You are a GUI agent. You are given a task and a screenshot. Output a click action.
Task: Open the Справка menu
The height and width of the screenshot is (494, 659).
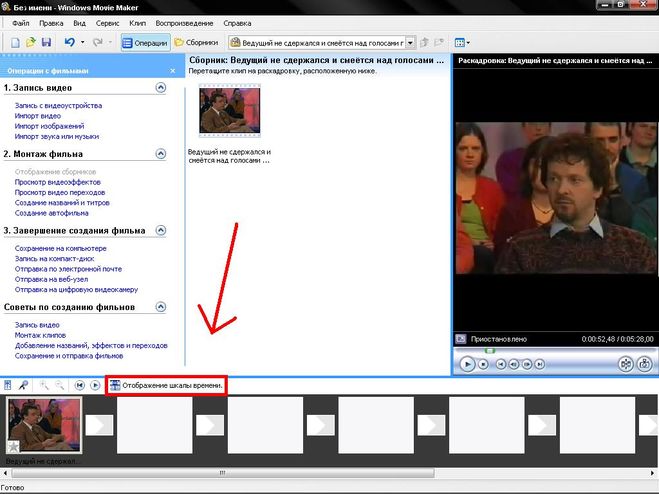(237, 23)
